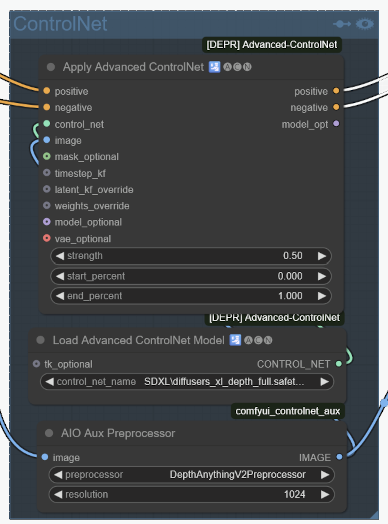388x524 pixels.
Task: Click the CONTROL_NET output socket
Action: (x=339, y=364)
